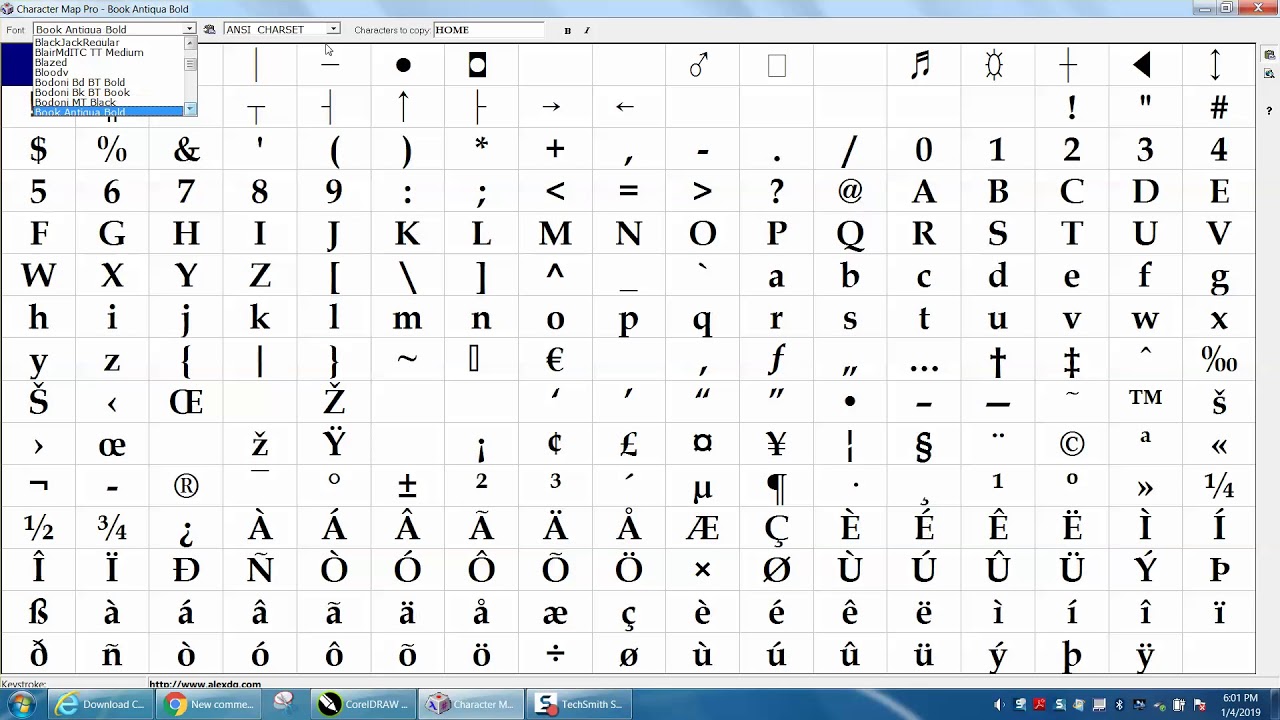Select the euro € character

pyautogui.click(x=555, y=360)
